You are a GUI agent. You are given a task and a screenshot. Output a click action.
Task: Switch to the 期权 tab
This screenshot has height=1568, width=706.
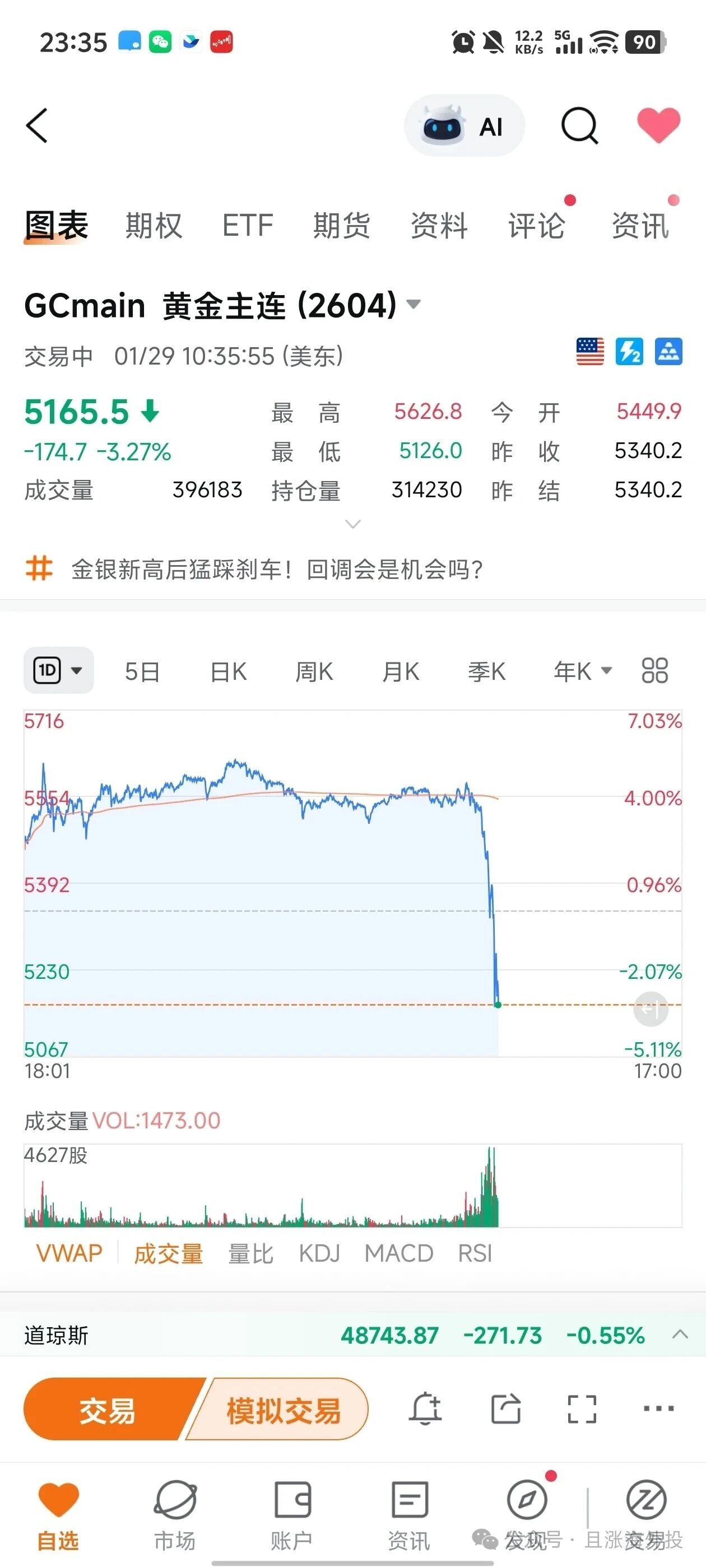(x=154, y=226)
